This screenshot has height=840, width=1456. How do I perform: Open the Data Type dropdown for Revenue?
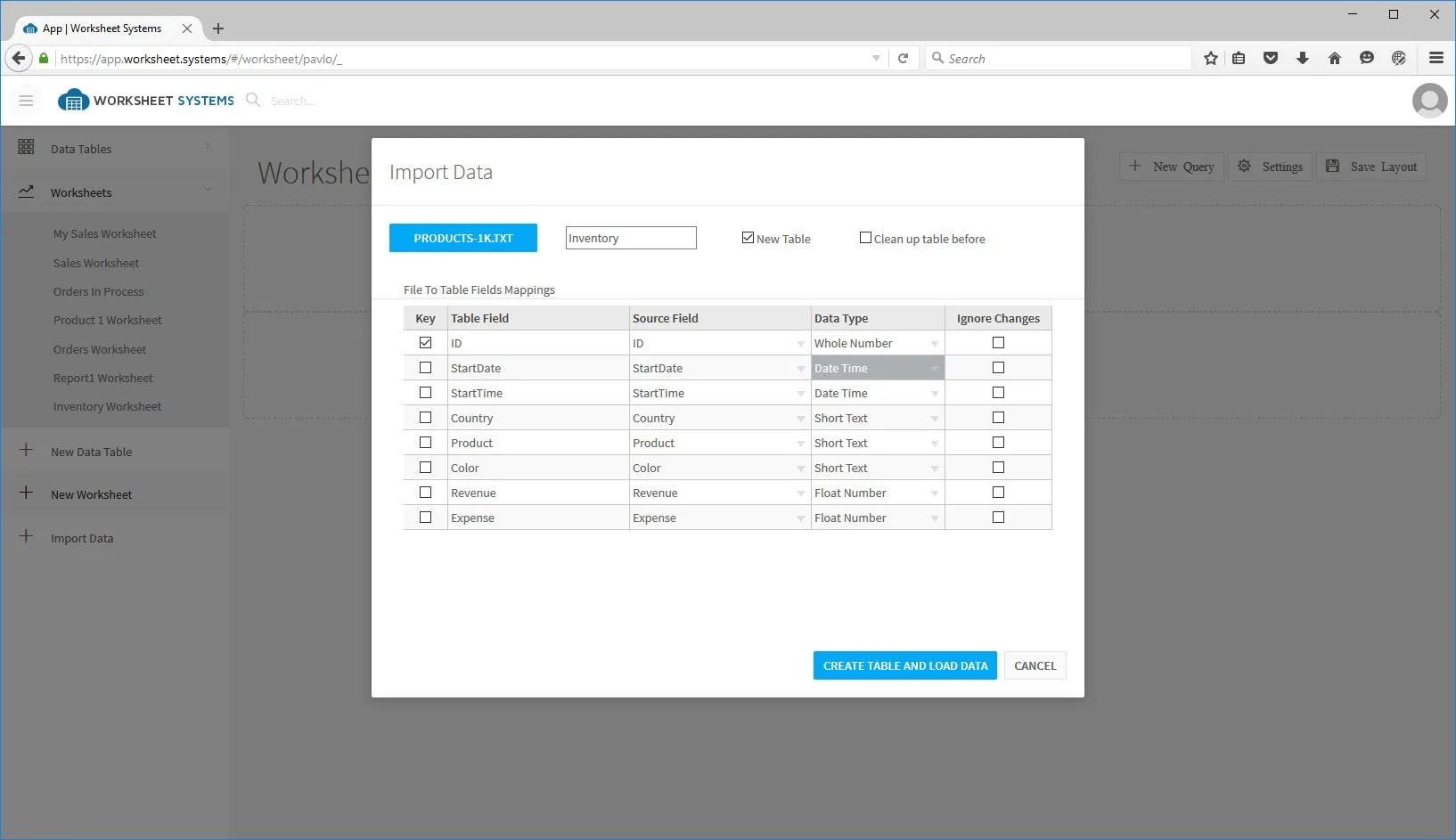click(x=934, y=493)
